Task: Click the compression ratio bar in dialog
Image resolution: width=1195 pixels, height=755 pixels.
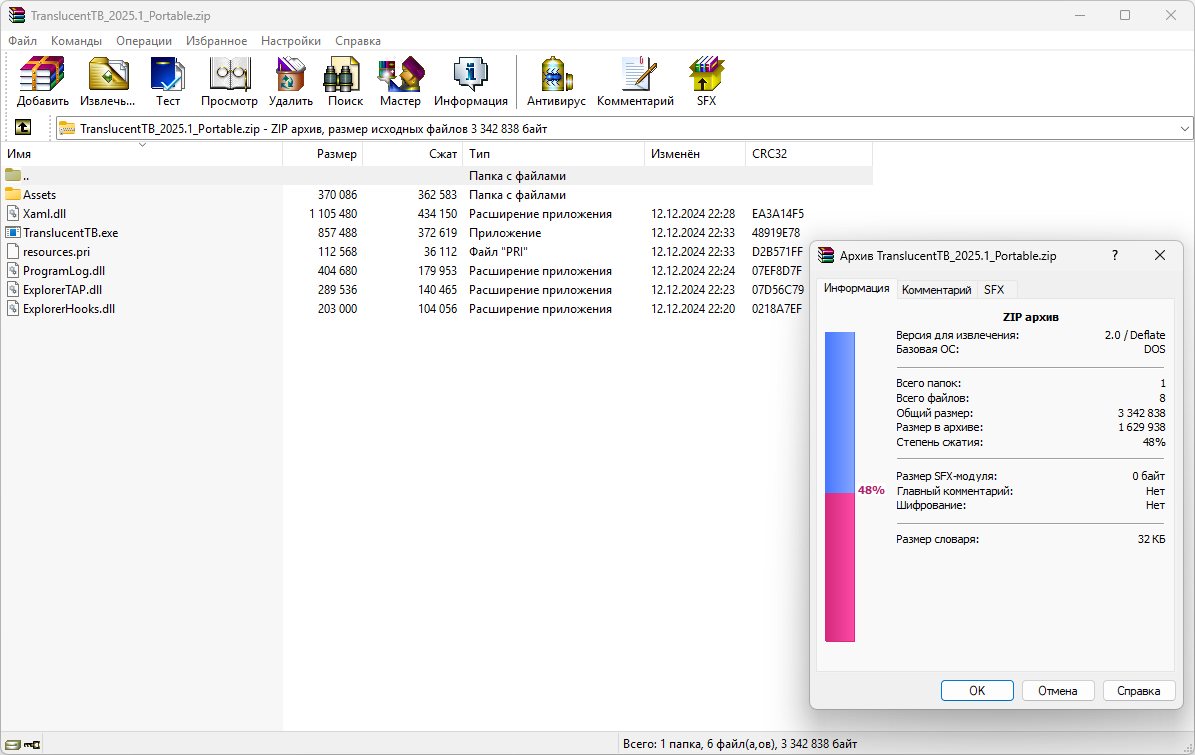Action: pos(840,487)
